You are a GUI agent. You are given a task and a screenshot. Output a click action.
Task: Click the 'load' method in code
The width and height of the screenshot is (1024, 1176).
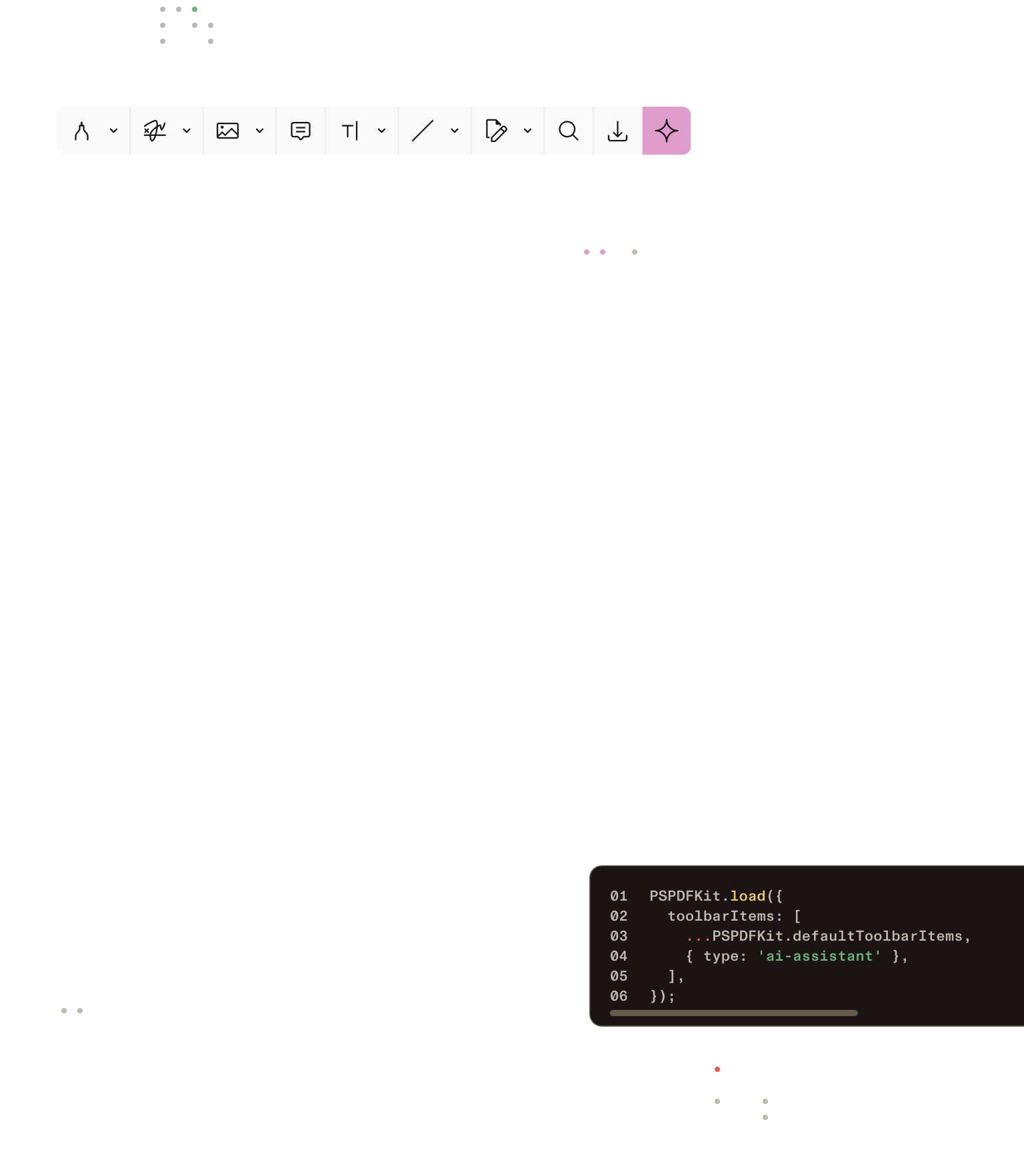[x=748, y=896]
